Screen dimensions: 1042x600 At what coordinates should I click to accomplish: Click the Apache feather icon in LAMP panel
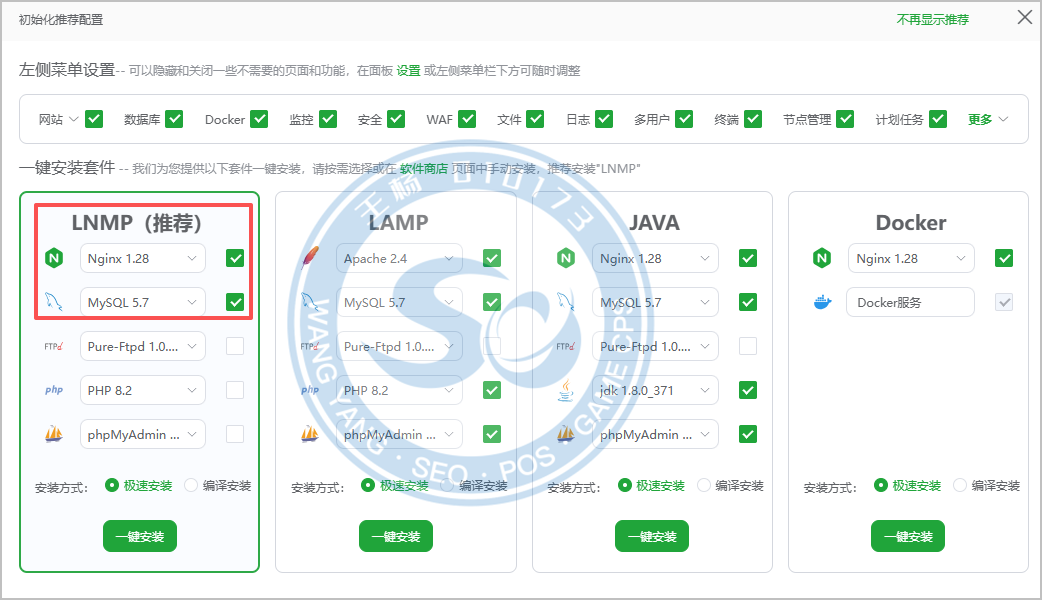pyautogui.click(x=310, y=258)
